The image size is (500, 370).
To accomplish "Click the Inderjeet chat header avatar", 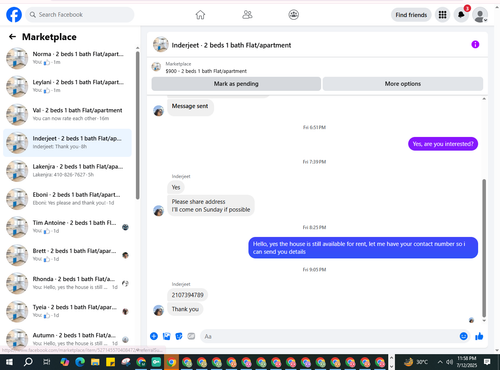I will [160, 45].
